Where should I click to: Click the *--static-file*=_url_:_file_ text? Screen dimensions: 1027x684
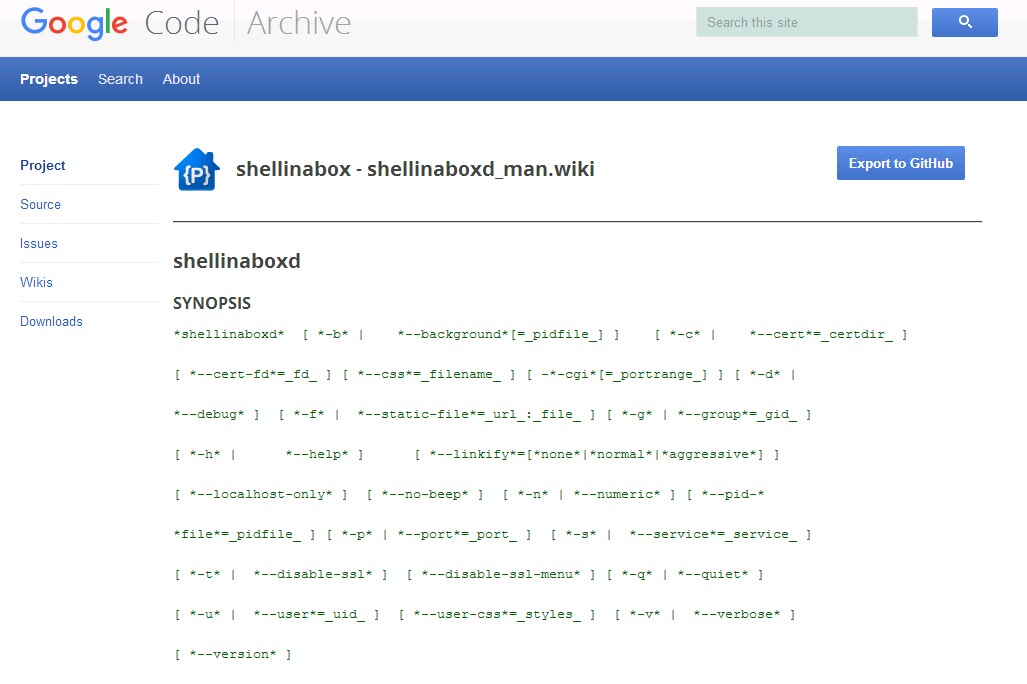click(469, 414)
